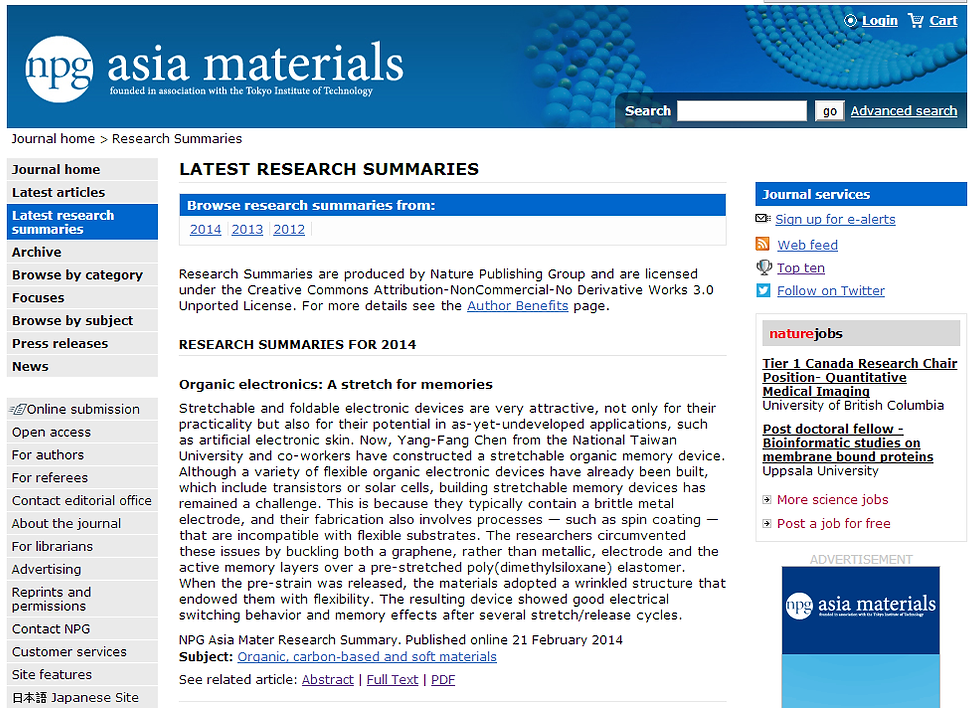Click arrow icon beside More science jobs
Viewport: 980px width, 708px height.
(x=767, y=500)
